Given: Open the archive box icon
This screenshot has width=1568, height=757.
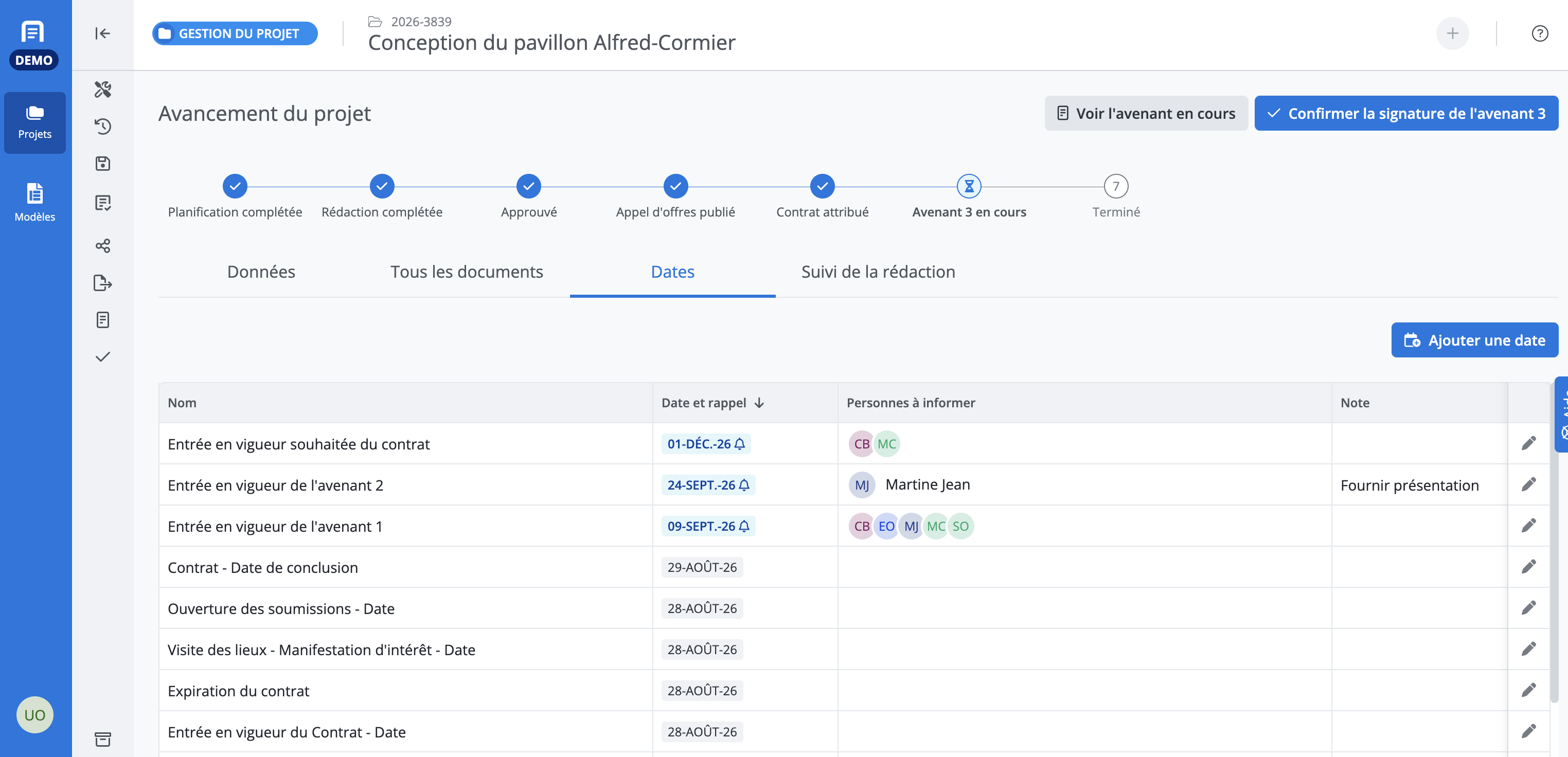Looking at the screenshot, I should (102, 740).
